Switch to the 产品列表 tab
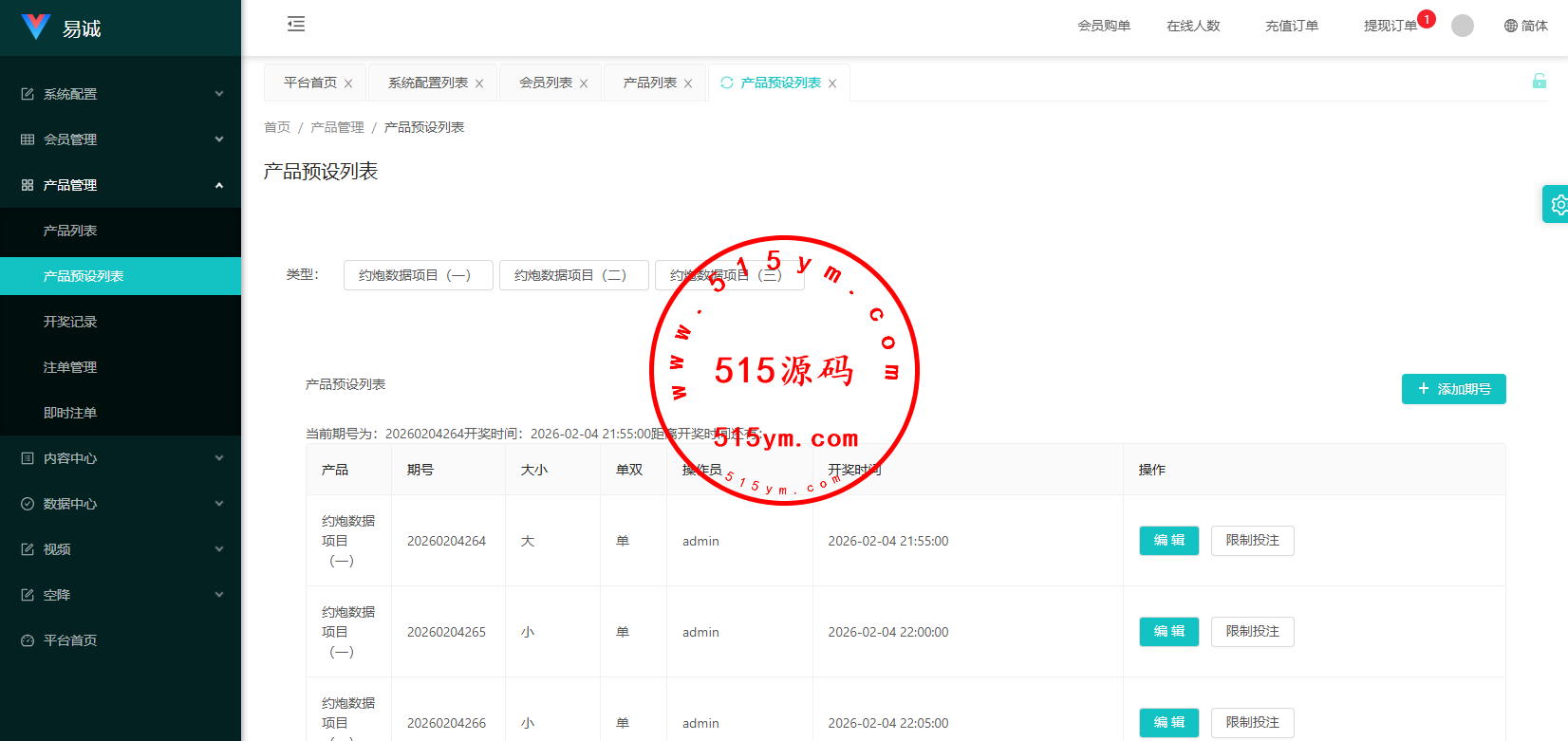Viewport: 1568px width, 741px height. coord(649,83)
